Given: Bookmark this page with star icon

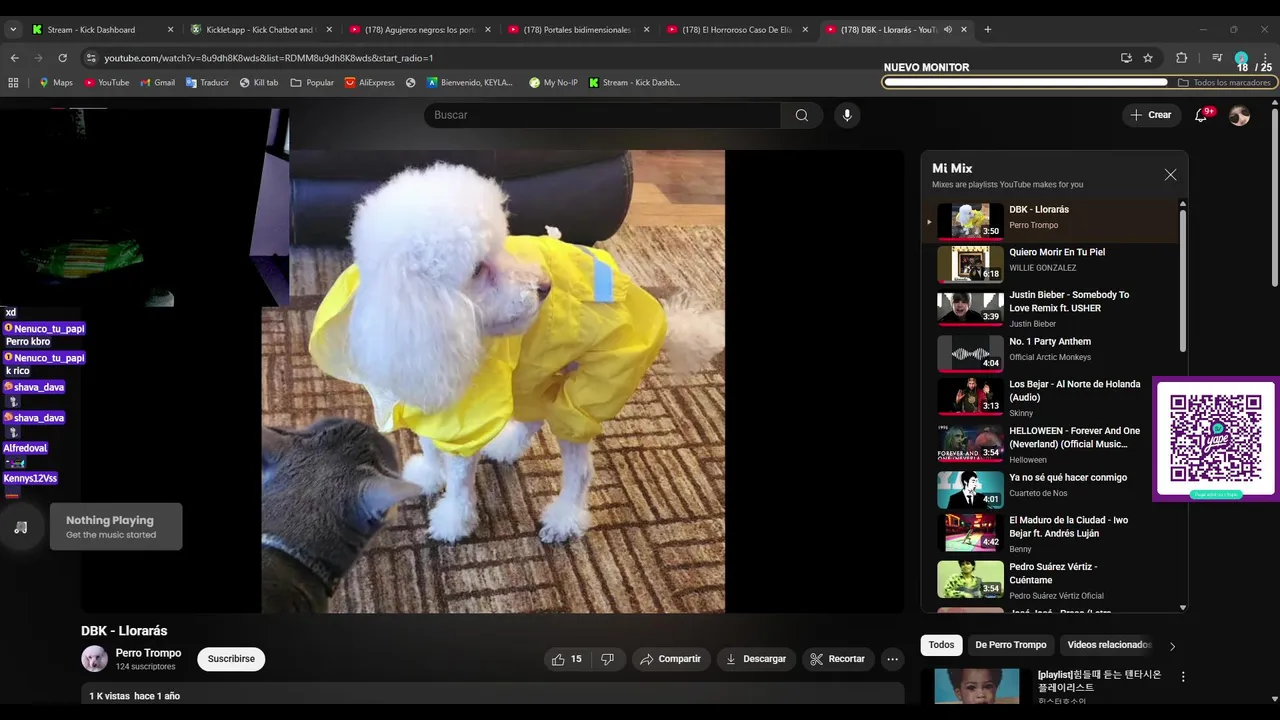Looking at the screenshot, I should coord(1148,58).
